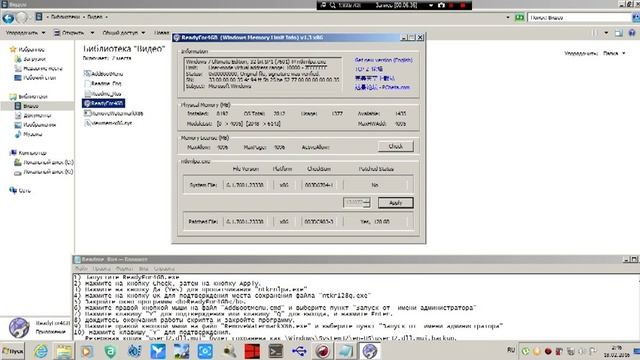Viewport: 640px width, 360px height.
Task: Click in the Explorer search field
Action: click(x=579, y=18)
